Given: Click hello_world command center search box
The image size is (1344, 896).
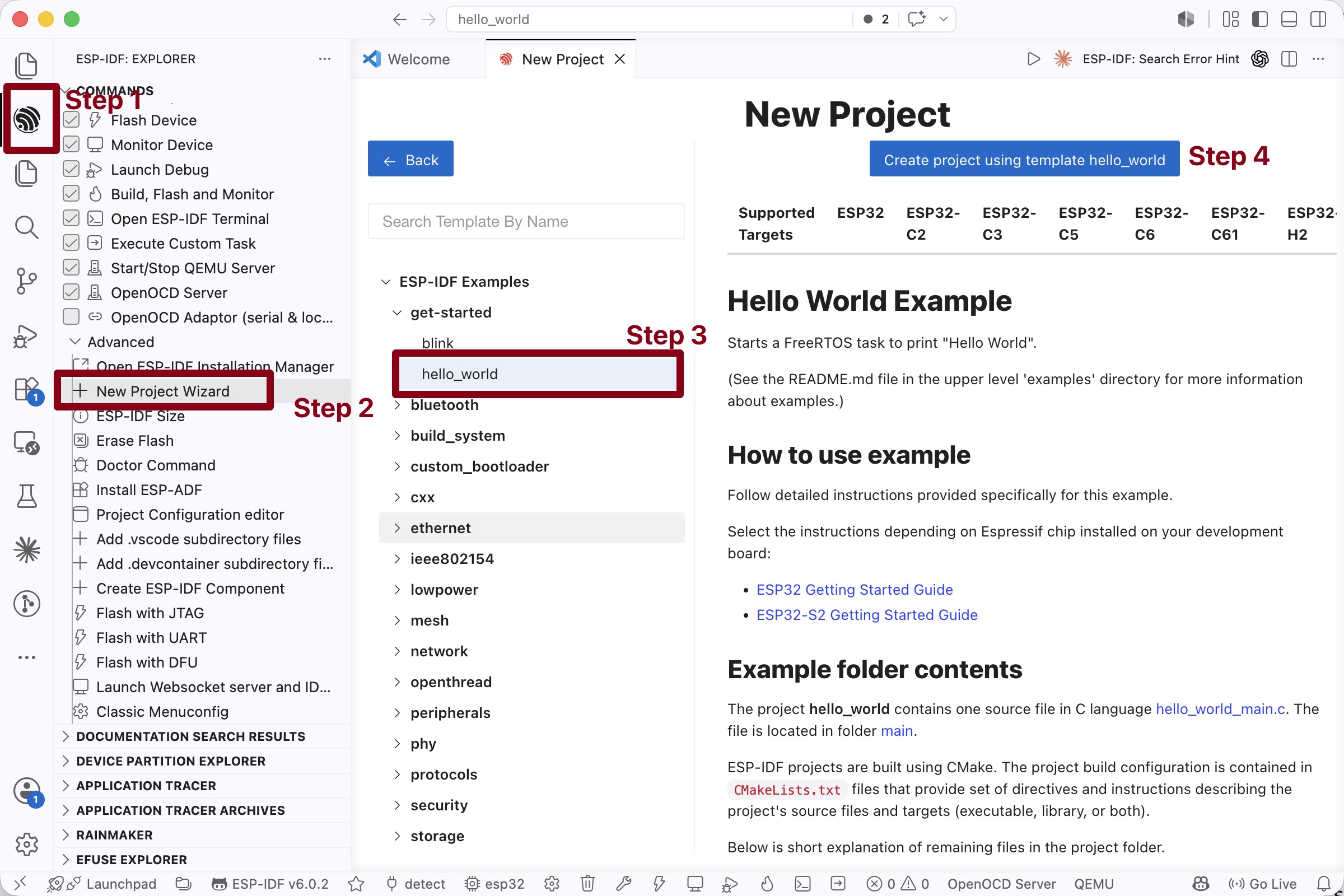Looking at the screenshot, I should pyautogui.click(x=649, y=20).
